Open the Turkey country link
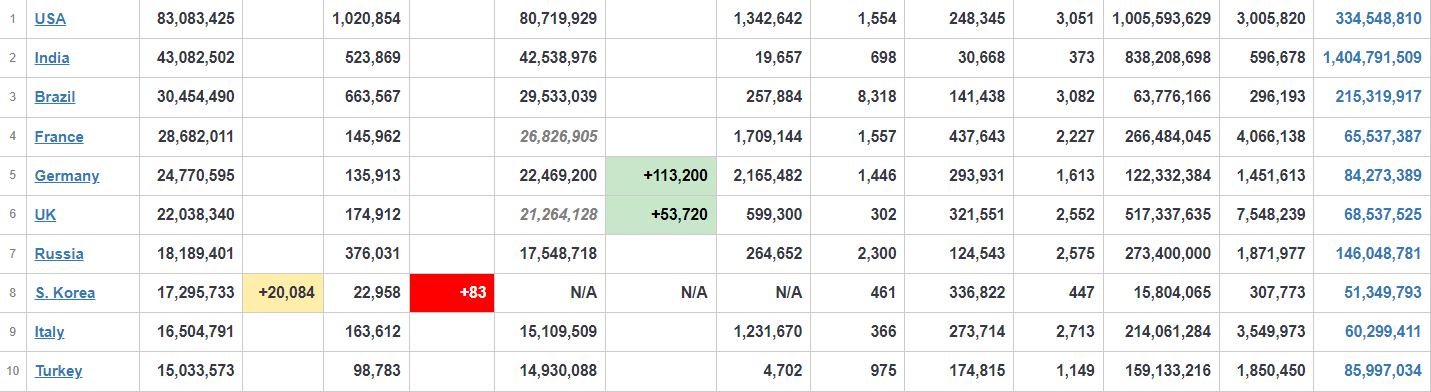Screen dimensions: 1431x392 [59, 371]
